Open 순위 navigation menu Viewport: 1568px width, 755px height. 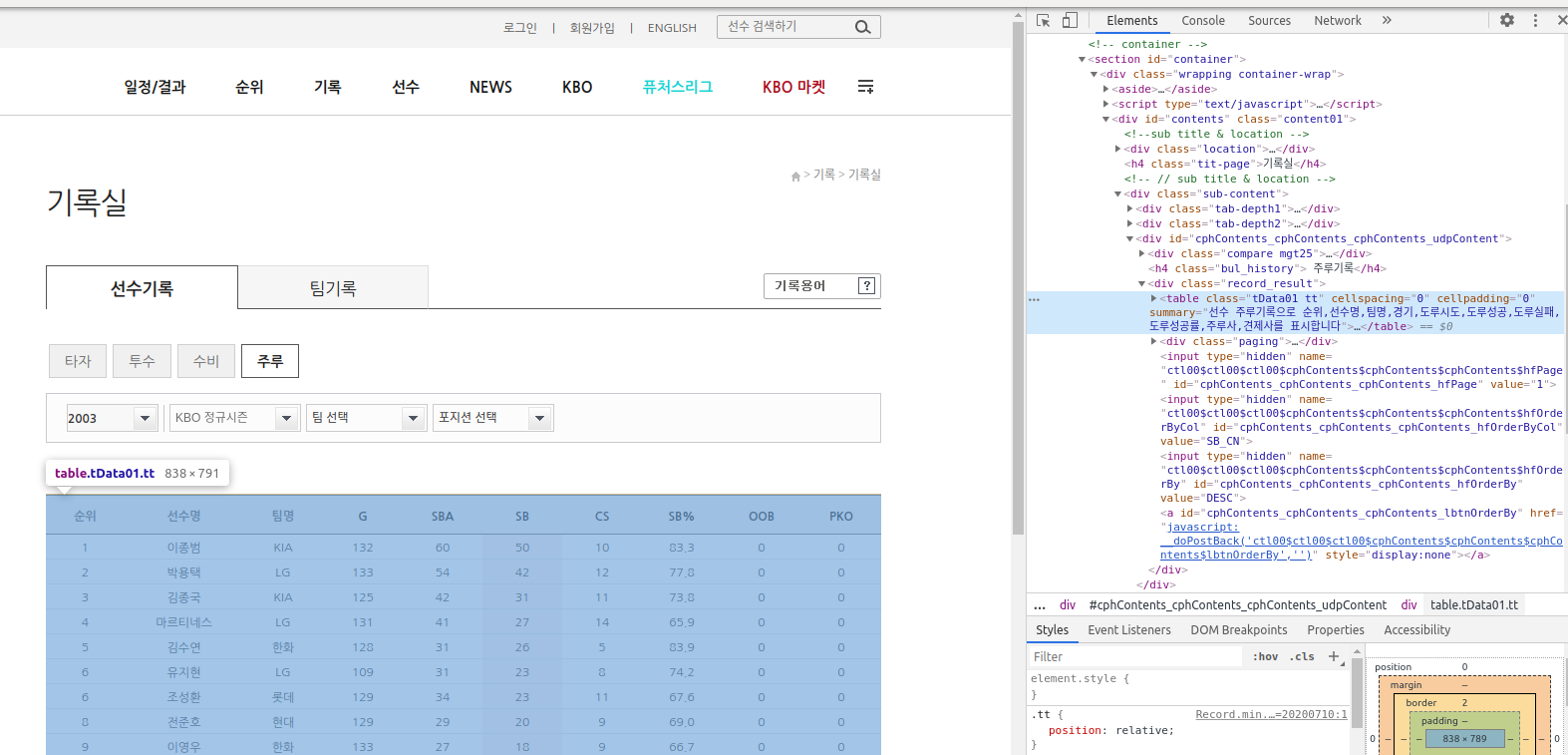(x=249, y=87)
